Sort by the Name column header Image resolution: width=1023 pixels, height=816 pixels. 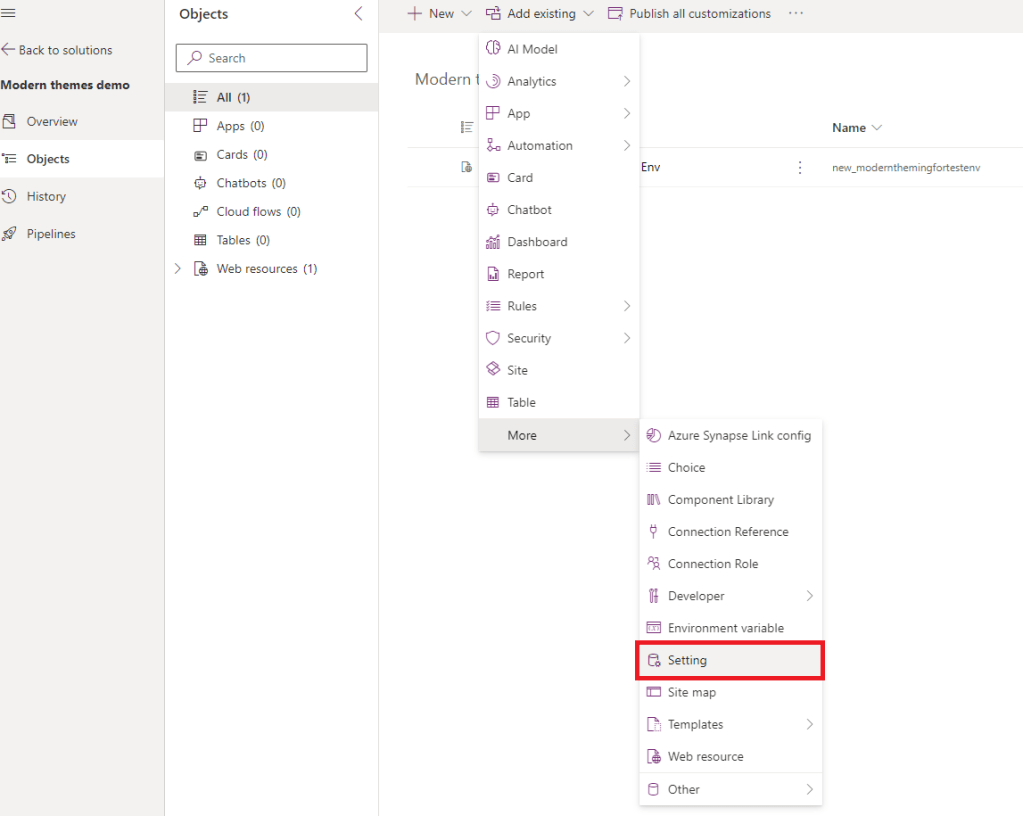pos(856,128)
